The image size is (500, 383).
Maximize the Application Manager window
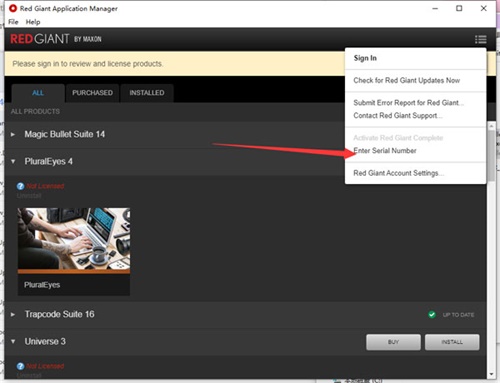point(459,8)
